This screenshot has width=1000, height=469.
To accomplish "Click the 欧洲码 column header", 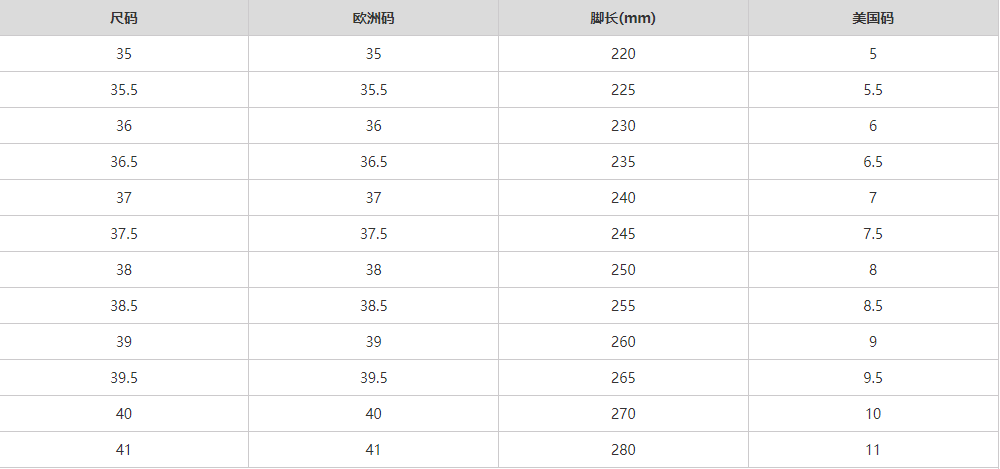I will pos(373,19).
